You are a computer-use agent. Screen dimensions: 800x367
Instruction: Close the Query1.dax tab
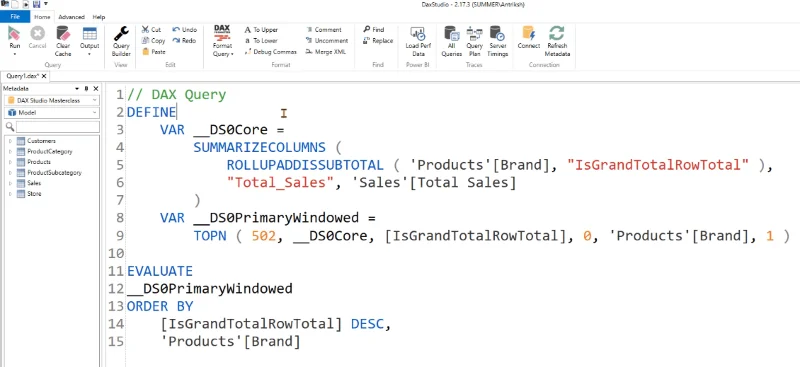click(44, 76)
